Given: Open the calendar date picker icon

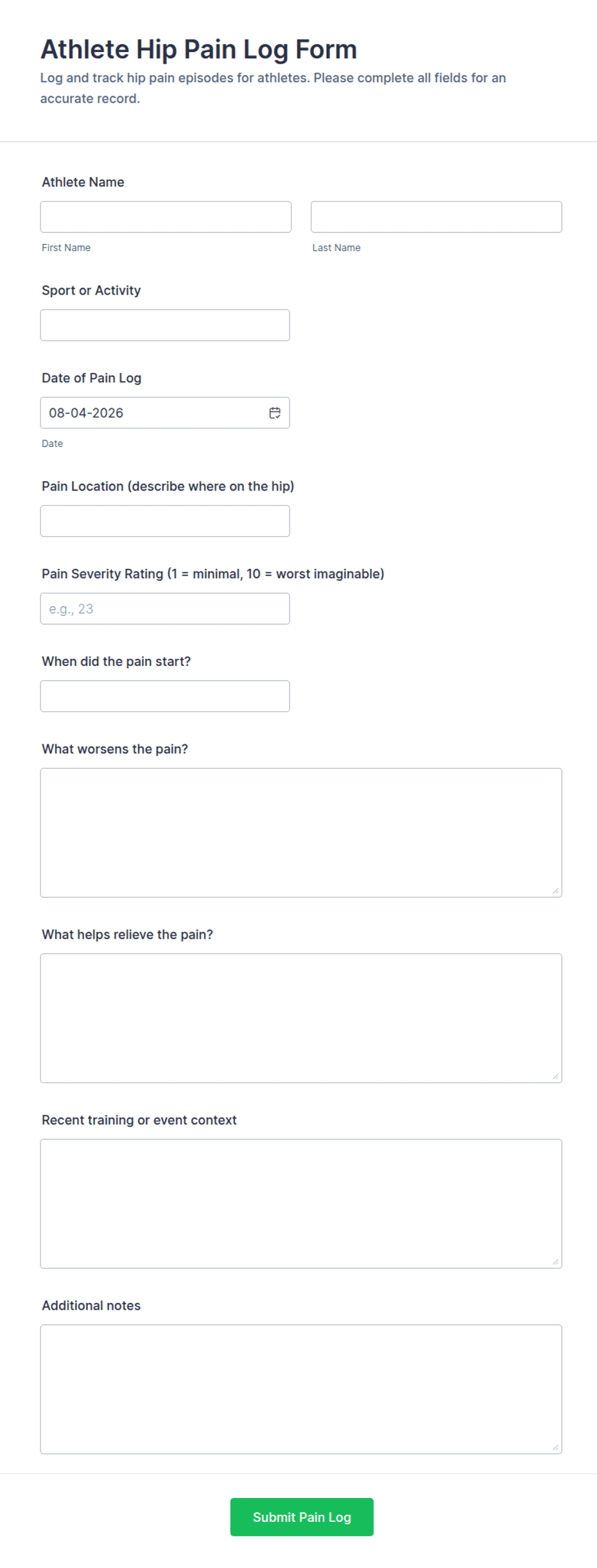Looking at the screenshot, I should pyautogui.click(x=275, y=413).
